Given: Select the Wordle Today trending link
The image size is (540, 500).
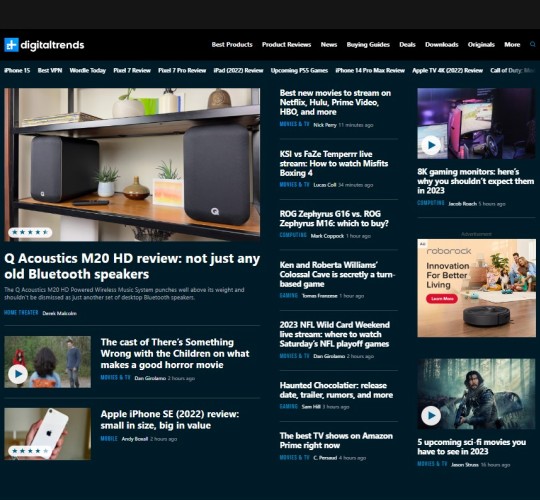Looking at the screenshot, I should point(87,71).
